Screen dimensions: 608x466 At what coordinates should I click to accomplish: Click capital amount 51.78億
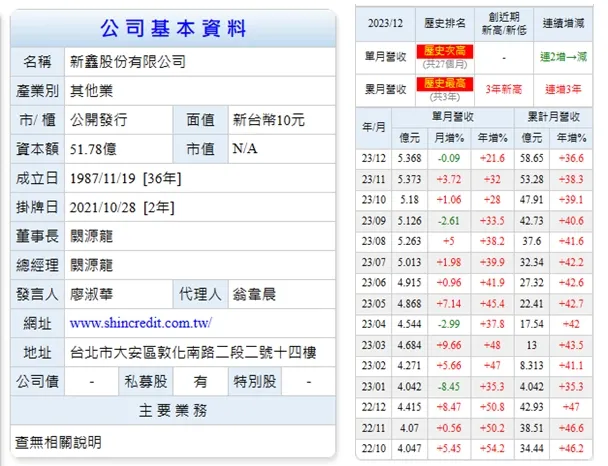(93, 149)
